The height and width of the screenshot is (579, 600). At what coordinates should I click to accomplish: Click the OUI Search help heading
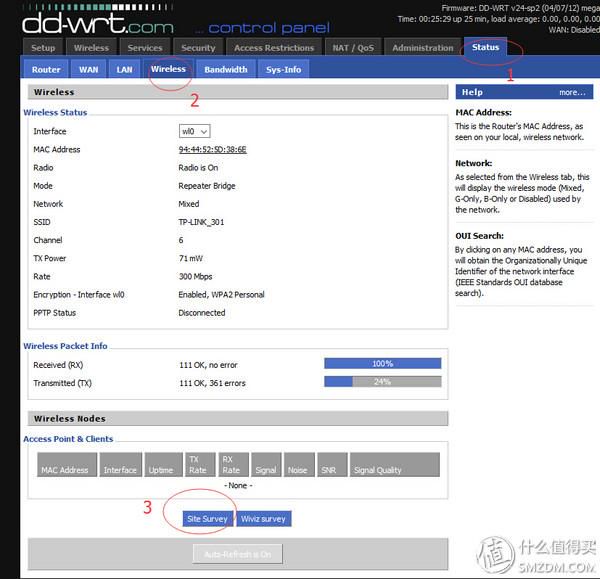coord(479,236)
